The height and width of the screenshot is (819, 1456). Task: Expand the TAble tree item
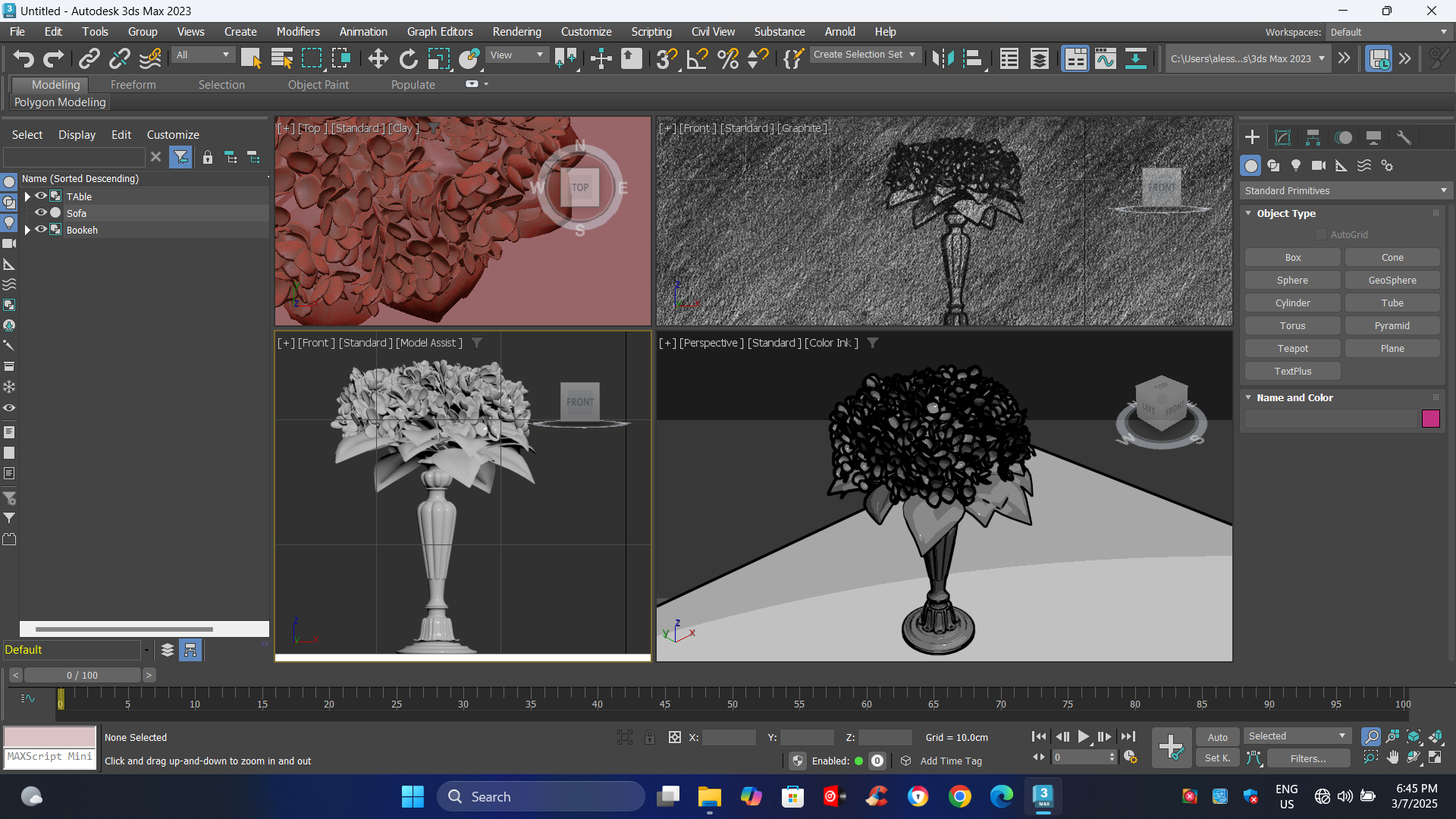pyautogui.click(x=28, y=196)
